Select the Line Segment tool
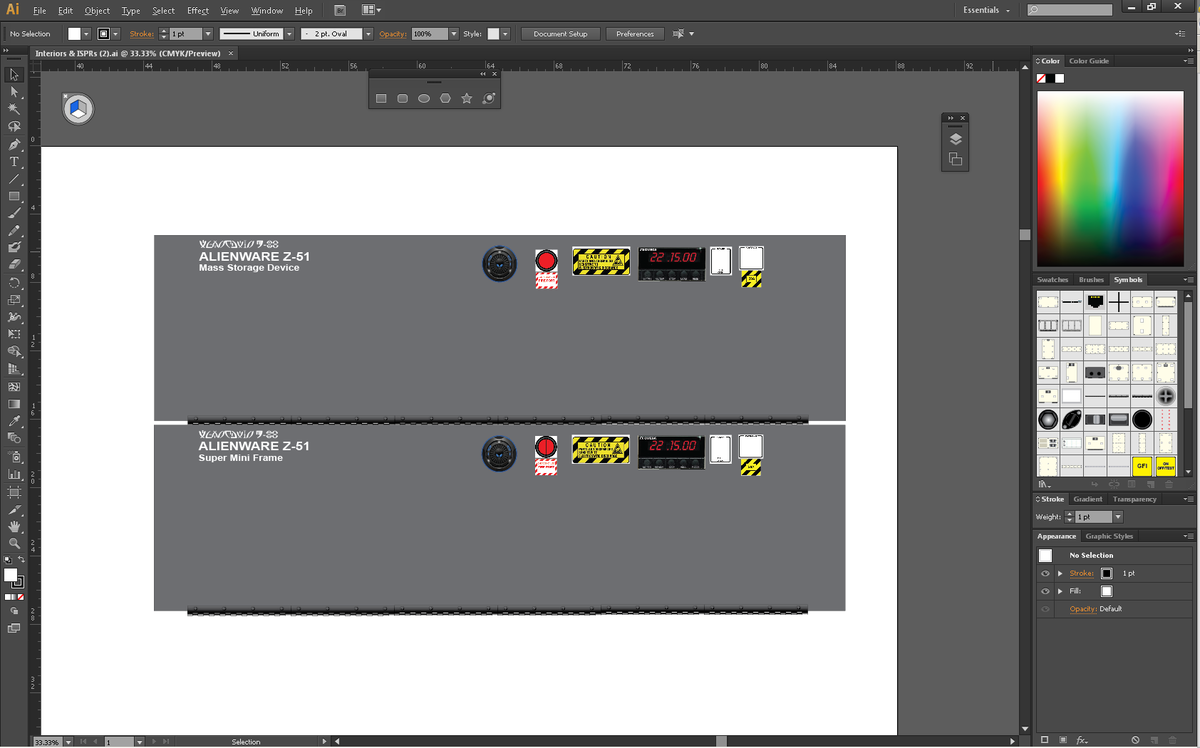1200x748 pixels. point(14,178)
